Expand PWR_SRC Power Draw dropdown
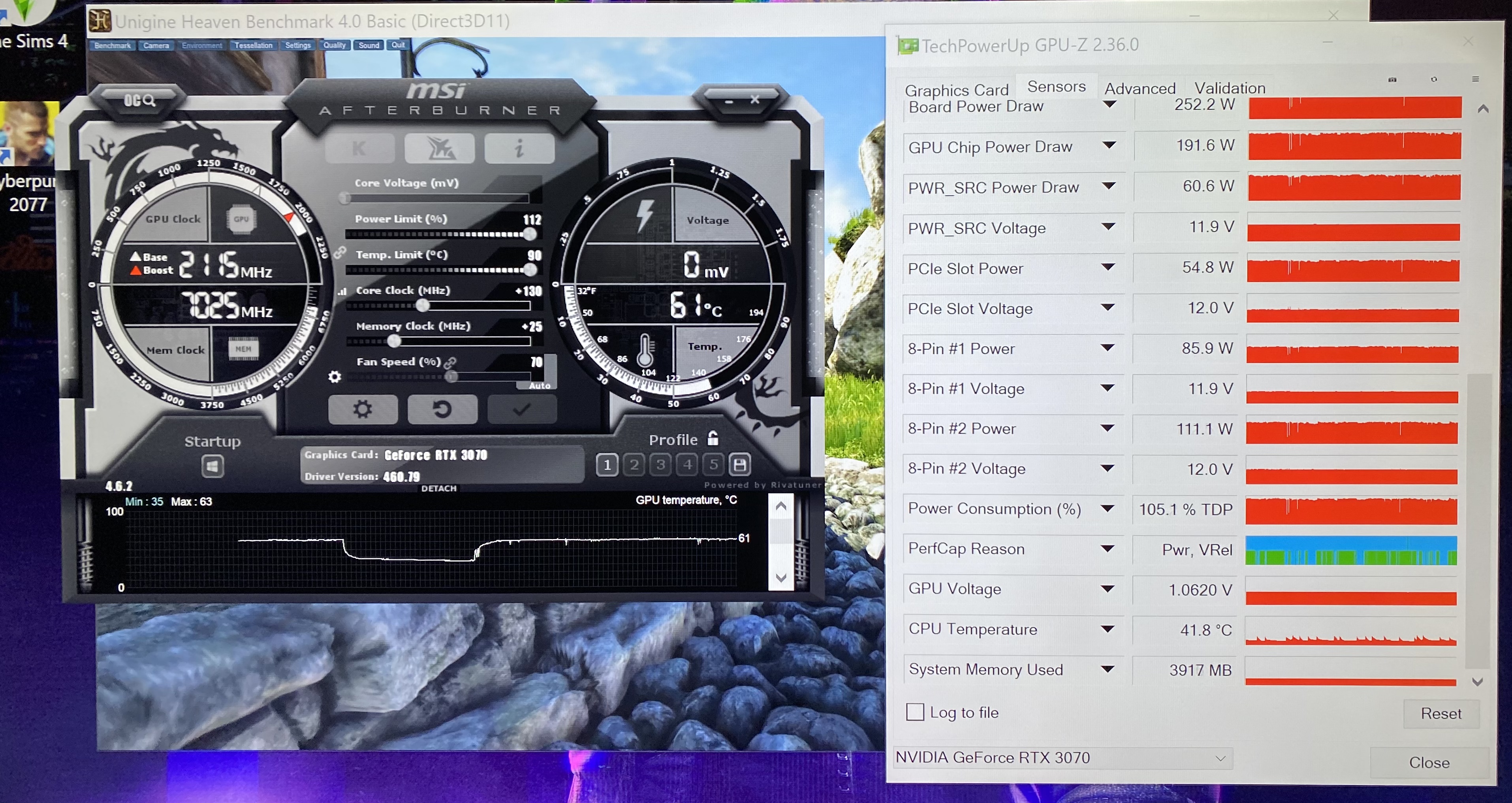 click(1109, 186)
